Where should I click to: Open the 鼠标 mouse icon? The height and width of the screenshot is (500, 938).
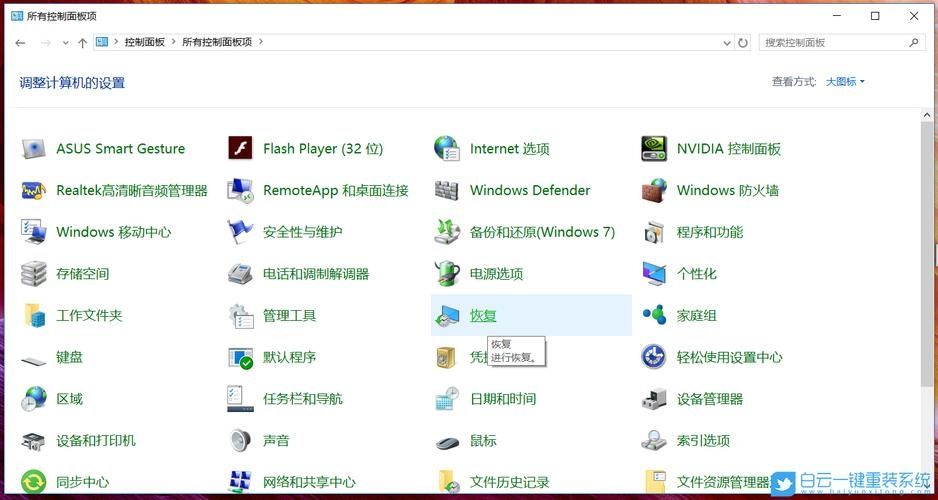click(x=447, y=443)
